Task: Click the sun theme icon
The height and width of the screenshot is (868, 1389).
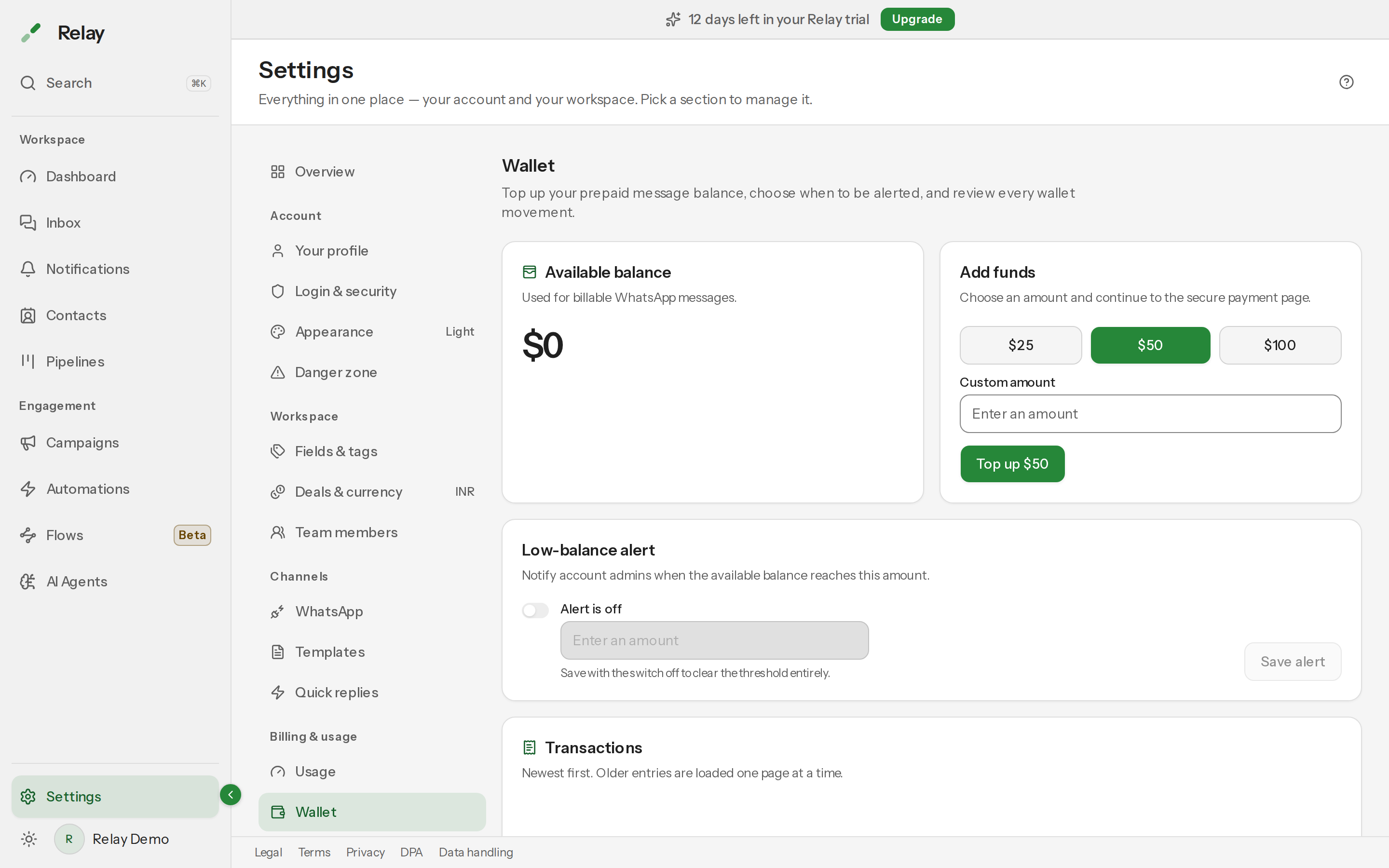Action: [x=29, y=839]
